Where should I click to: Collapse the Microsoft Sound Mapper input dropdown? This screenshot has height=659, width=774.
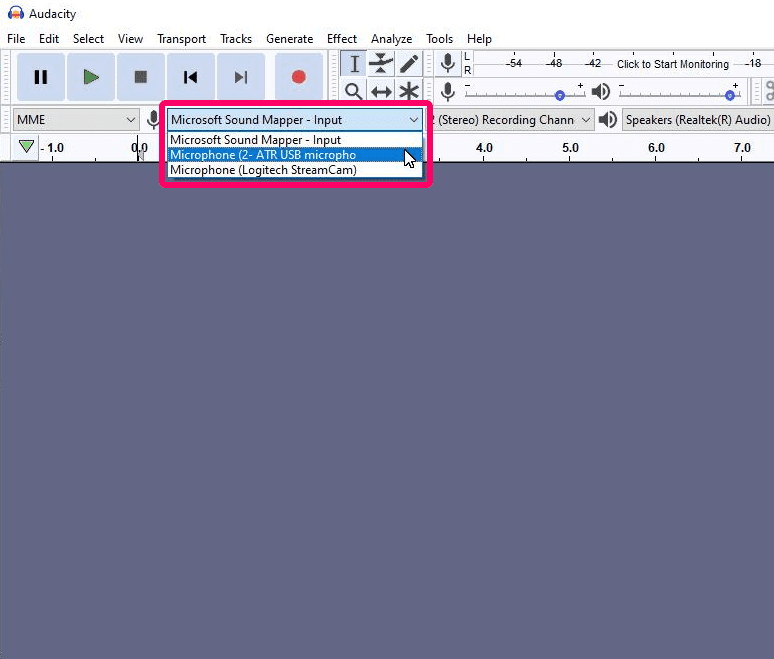pyautogui.click(x=295, y=120)
